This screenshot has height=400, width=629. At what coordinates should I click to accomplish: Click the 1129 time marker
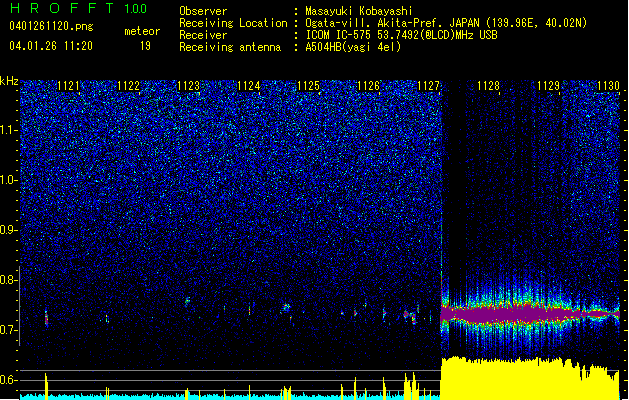pos(548,86)
